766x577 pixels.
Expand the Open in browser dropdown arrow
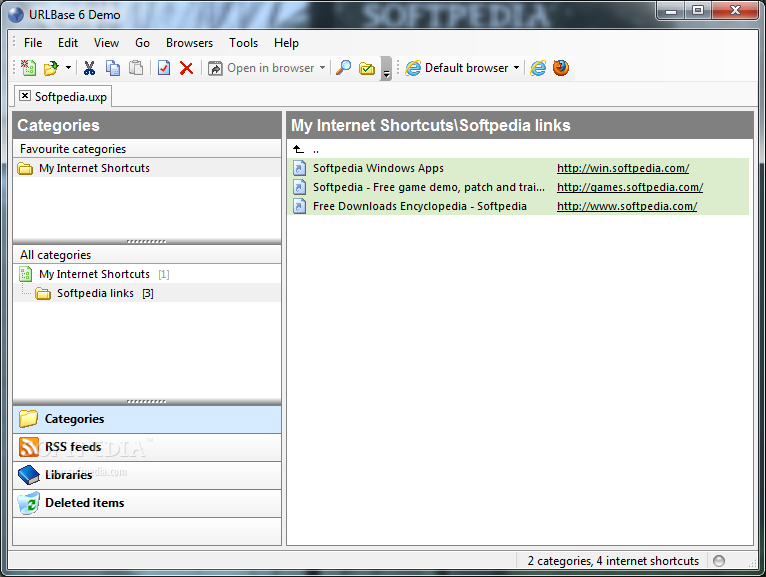pyautogui.click(x=322, y=68)
